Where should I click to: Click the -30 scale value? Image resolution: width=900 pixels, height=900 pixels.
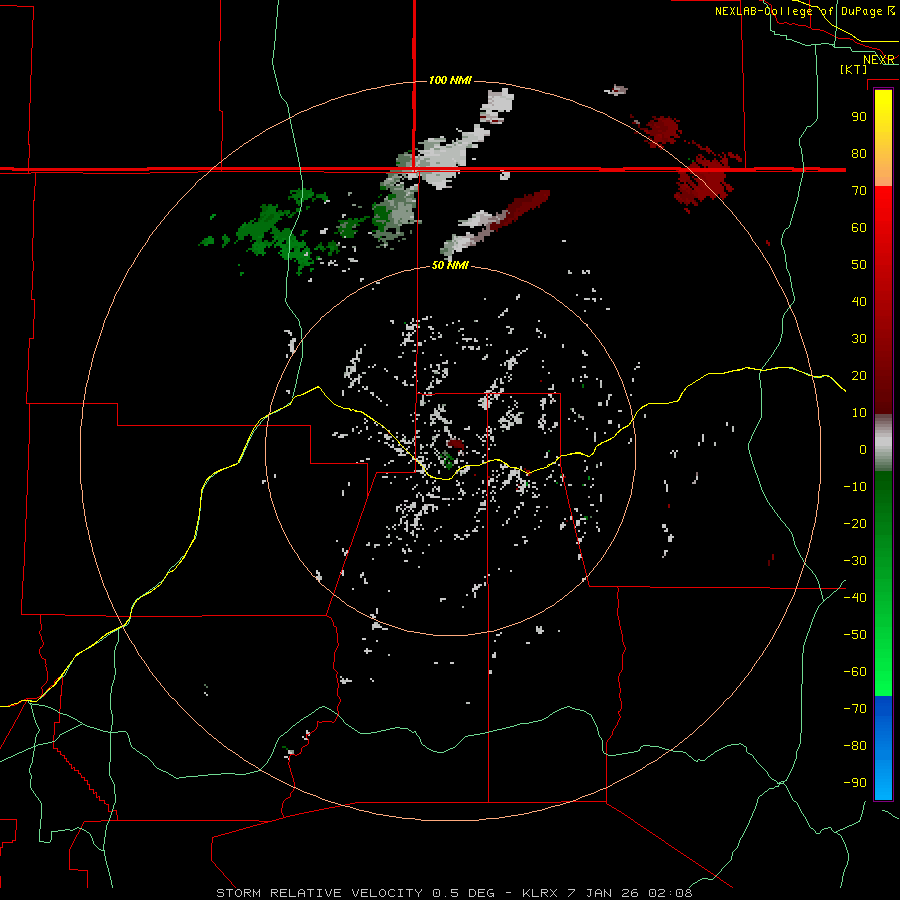855,561
